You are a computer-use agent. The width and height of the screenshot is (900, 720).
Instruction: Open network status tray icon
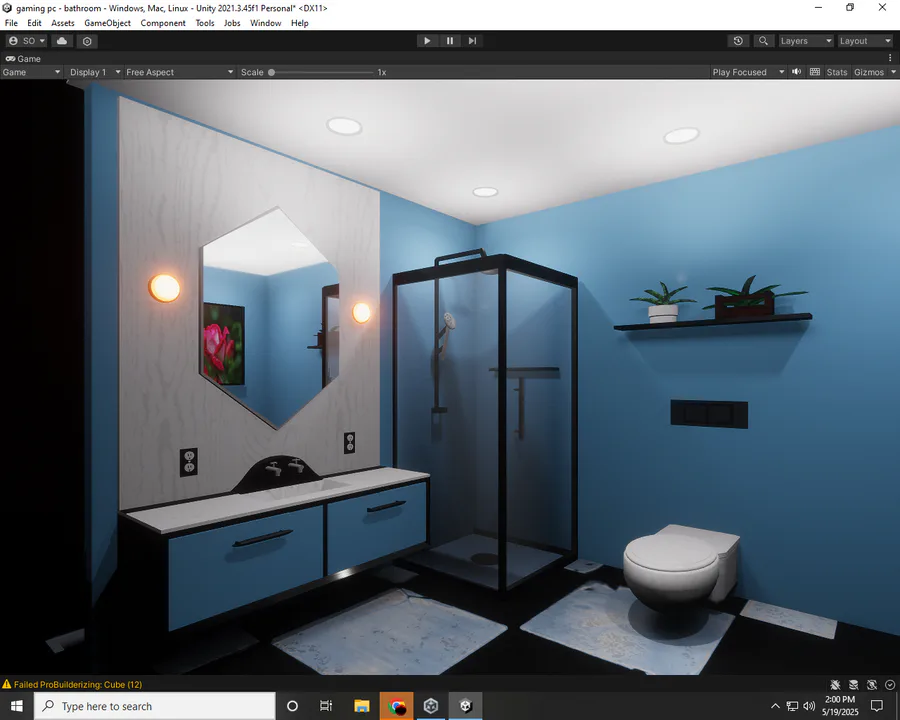pos(792,706)
